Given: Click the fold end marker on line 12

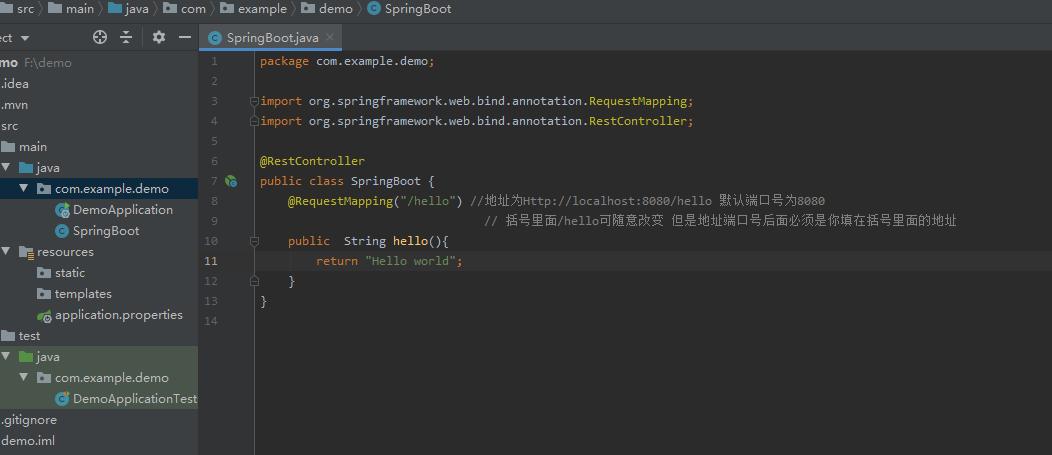Looking at the screenshot, I should point(254,281).
